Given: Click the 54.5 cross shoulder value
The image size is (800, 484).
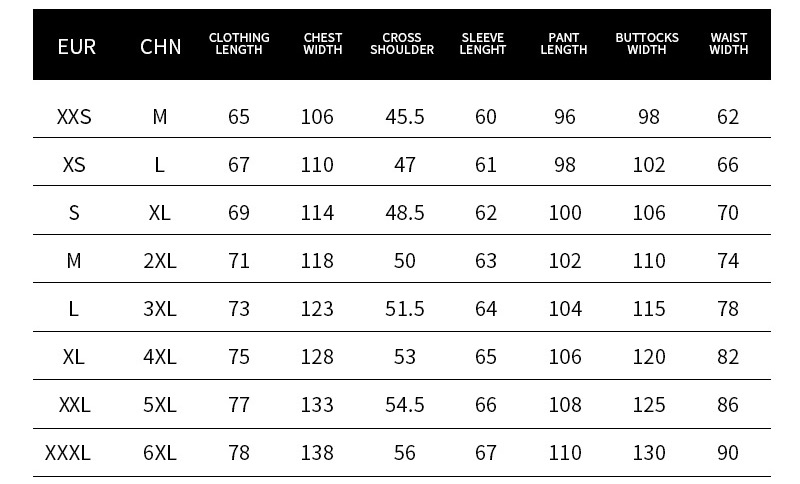Looking at the screenshot, I should pos(405,405).
